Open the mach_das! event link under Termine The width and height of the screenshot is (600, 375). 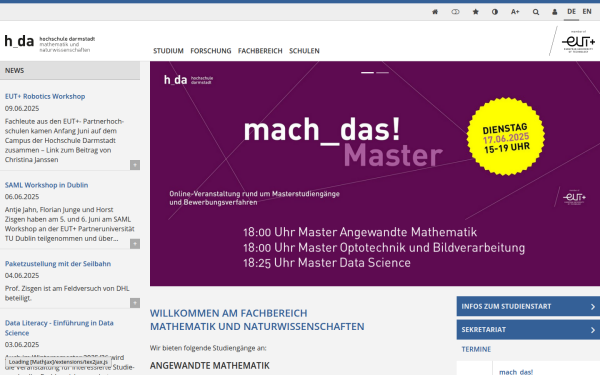[x=516, y=372]
